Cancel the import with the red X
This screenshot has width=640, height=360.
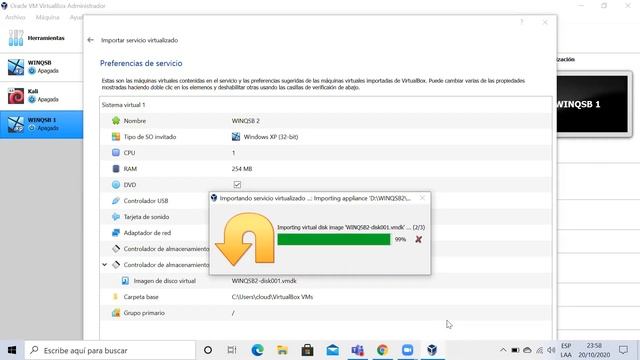418,240
